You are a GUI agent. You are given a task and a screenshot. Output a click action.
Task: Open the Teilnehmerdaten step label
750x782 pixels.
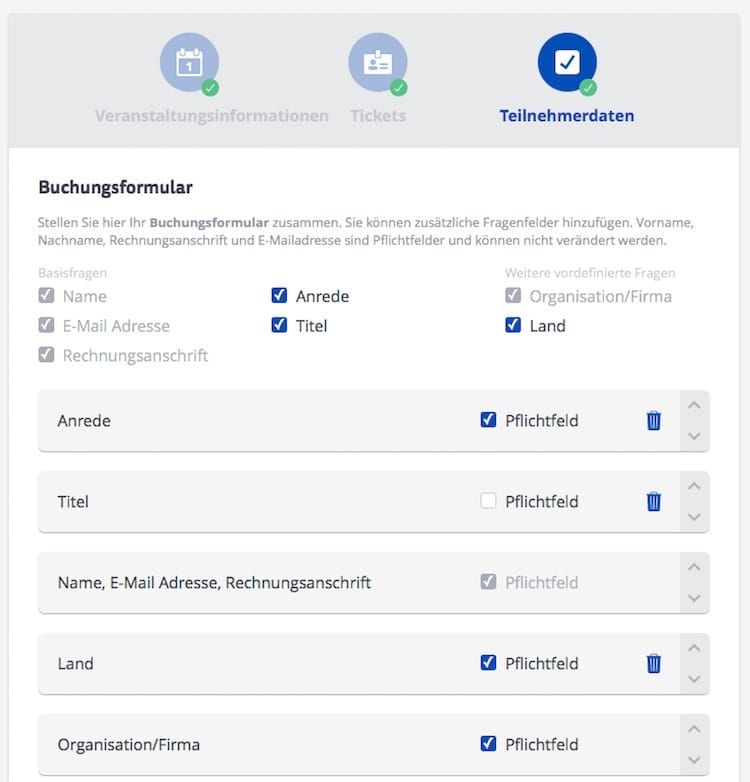point(567,116)
